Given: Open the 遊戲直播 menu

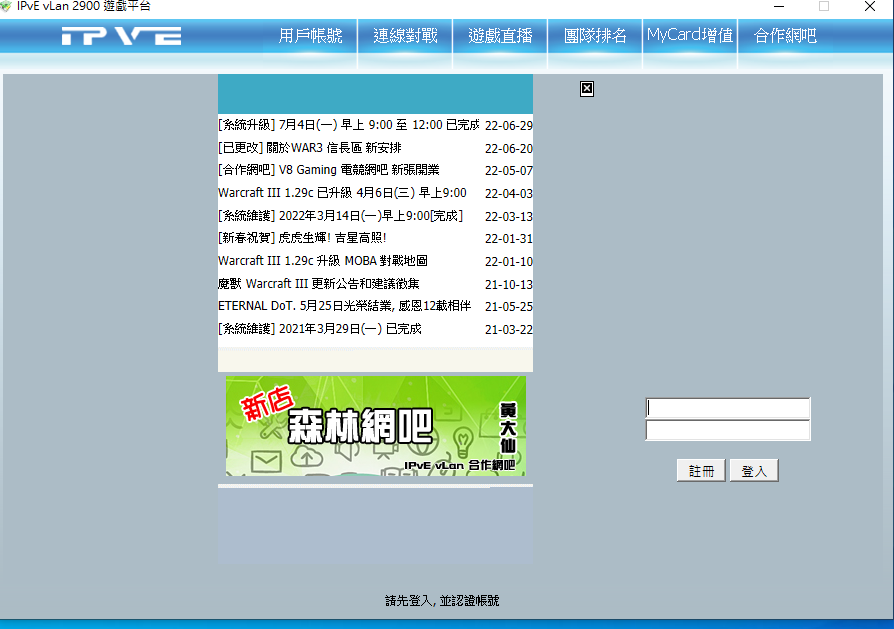Looking at the screenshot, I should 500,36.
